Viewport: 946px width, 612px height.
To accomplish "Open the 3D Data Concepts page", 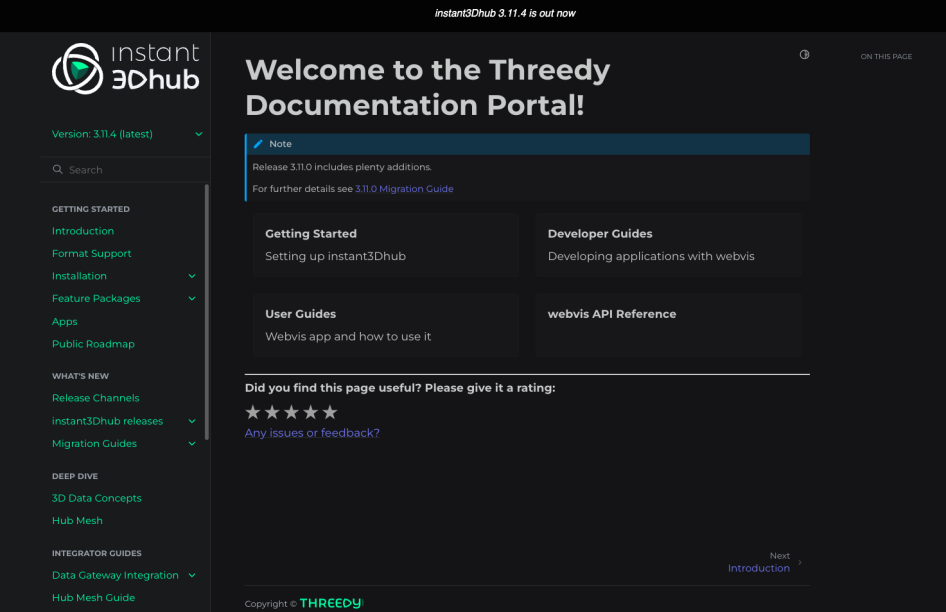I will pos(97,498).
